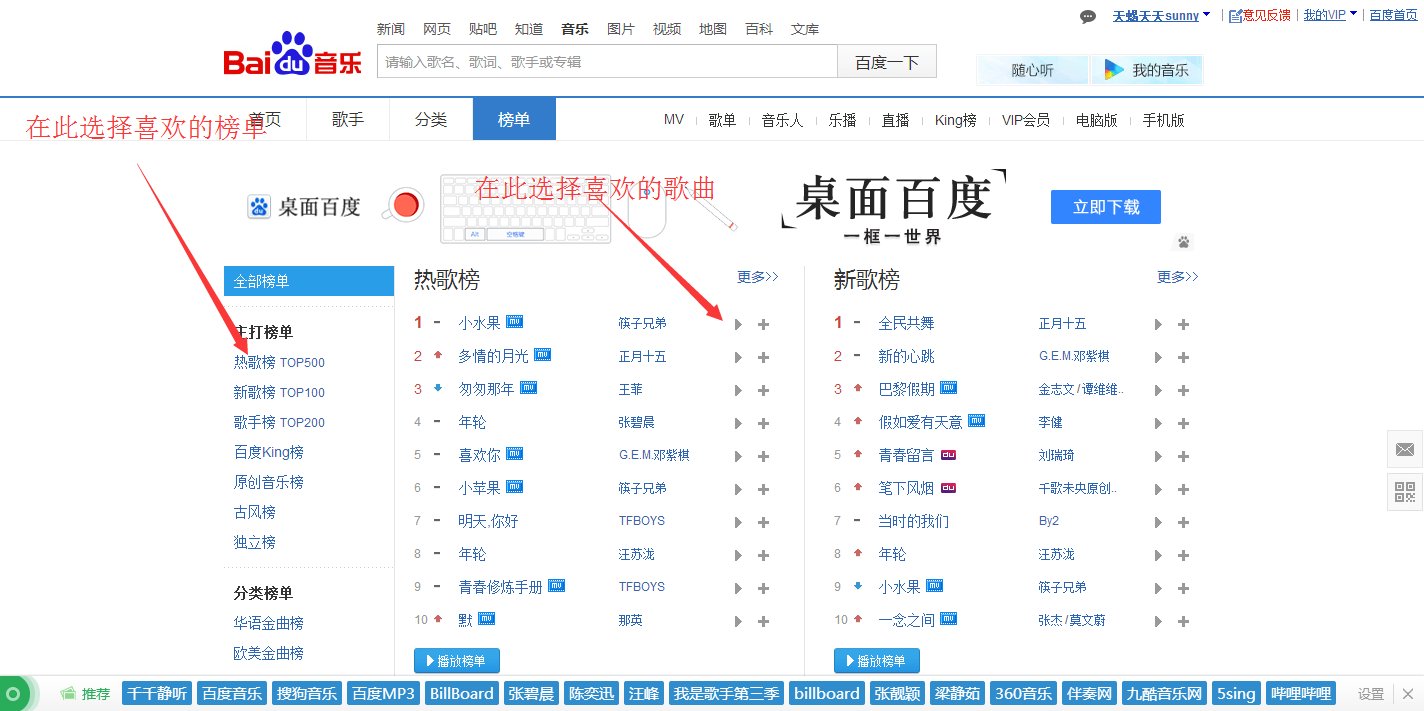1424x711 pixels.
Task: Open 哔哩哔哩 from the bottom bar
Action: pyautogui.click(x=1300, y=693)
